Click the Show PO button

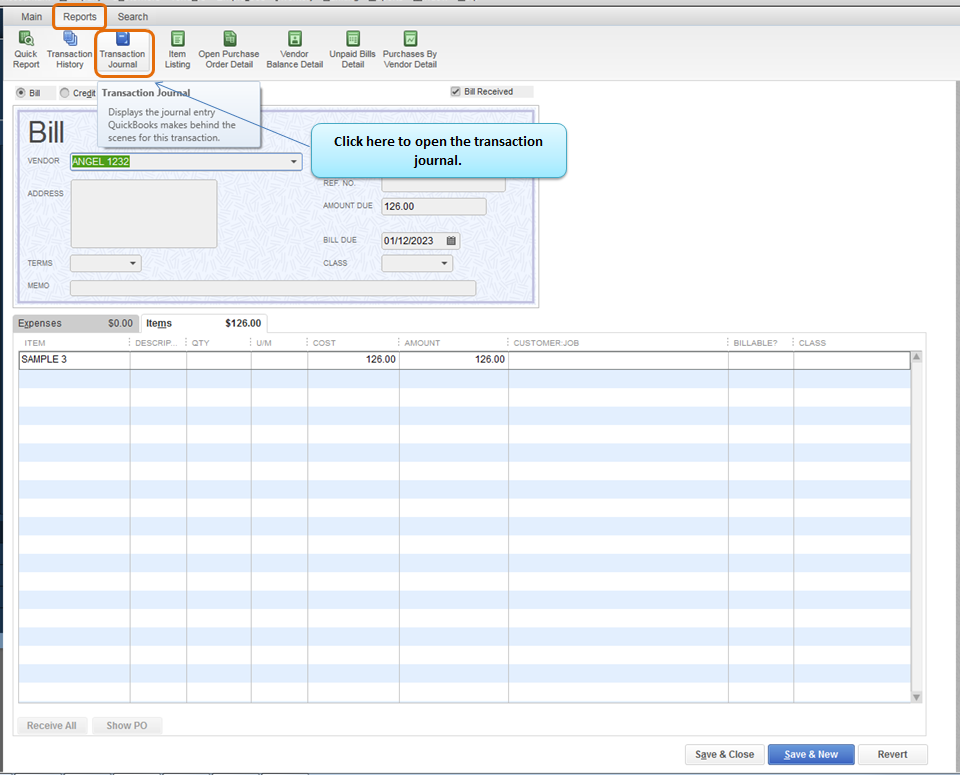[127, 725]
